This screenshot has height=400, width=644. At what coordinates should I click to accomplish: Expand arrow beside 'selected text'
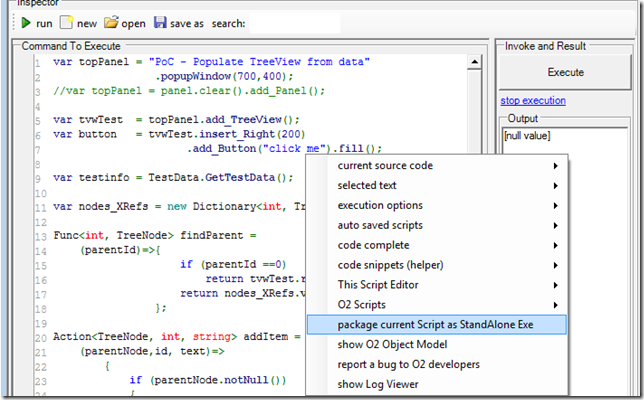click(555, 186)
